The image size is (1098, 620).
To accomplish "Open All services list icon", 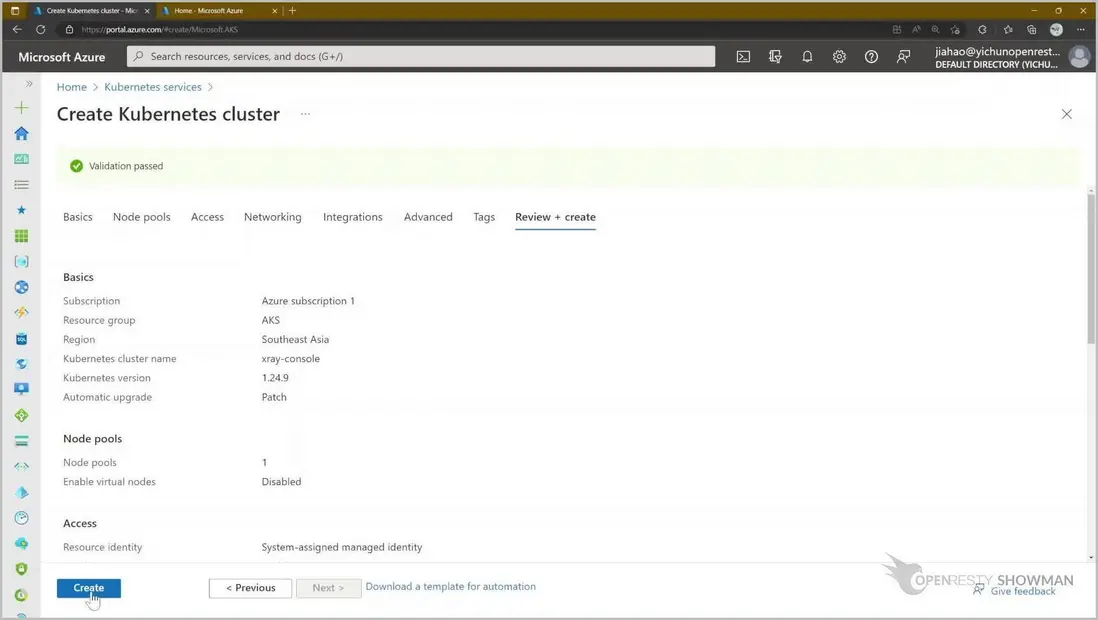I will 22,185.
